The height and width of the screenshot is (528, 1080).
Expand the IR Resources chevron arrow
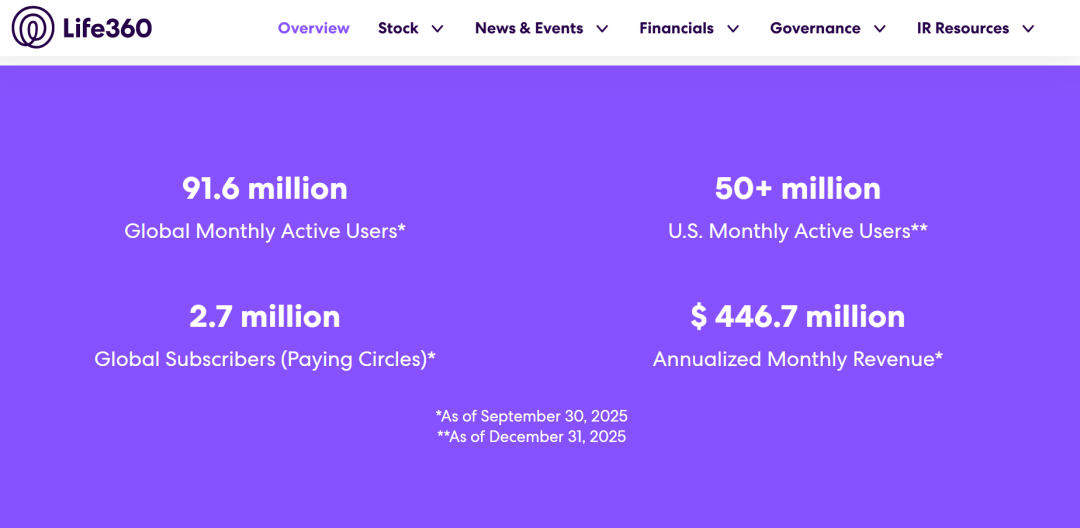pos(1028,29)
